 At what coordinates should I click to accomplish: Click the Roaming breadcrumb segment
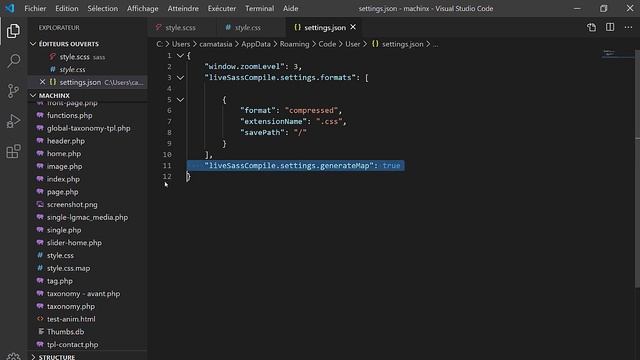tap(294, 44)
